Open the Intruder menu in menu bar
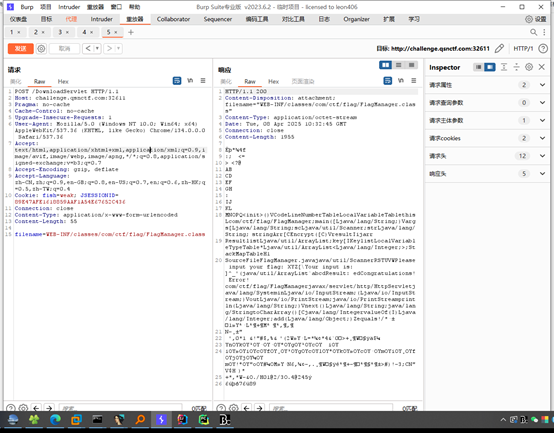 pyautogui.click(x=69, y=7)
